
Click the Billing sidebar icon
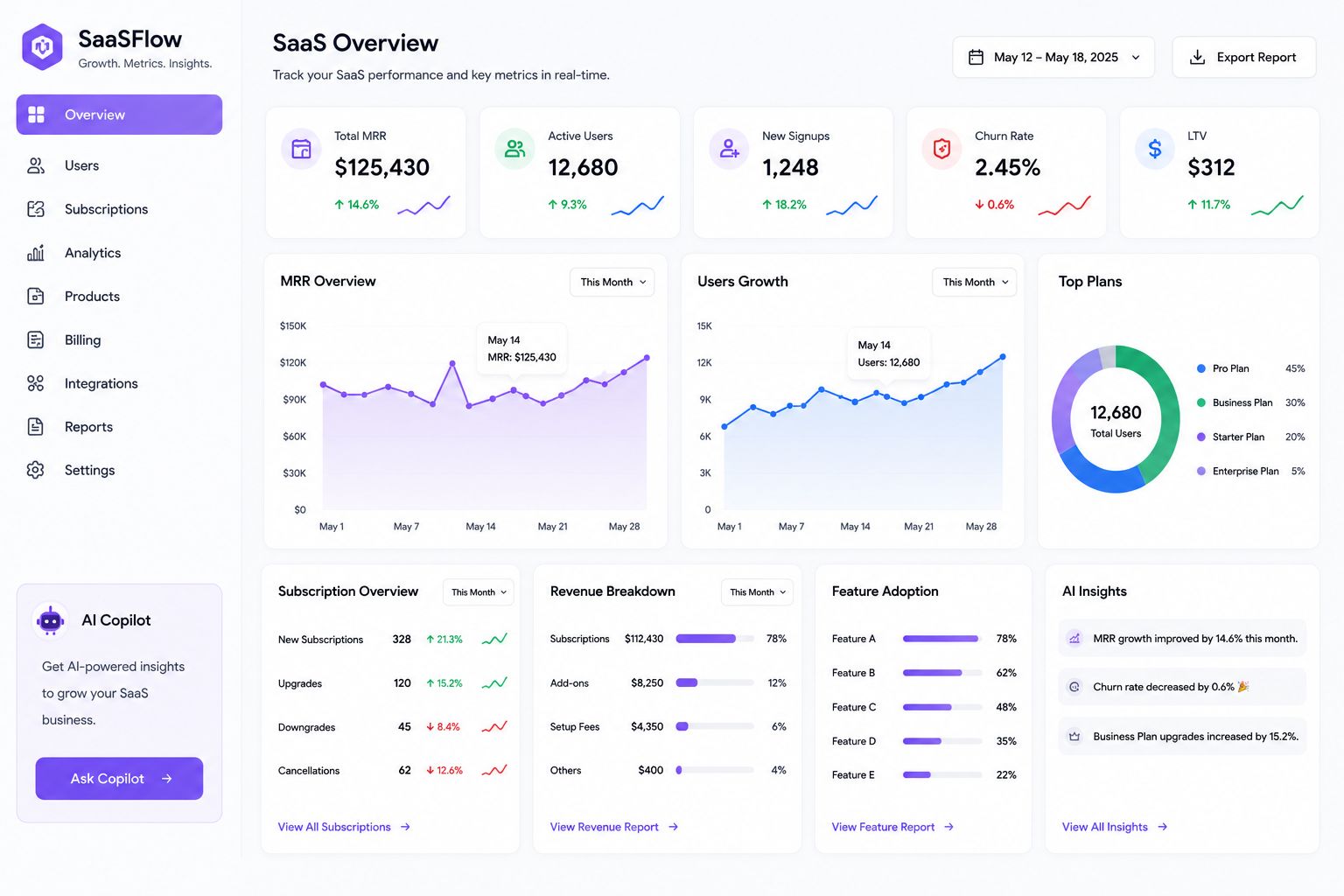(36, 339)
